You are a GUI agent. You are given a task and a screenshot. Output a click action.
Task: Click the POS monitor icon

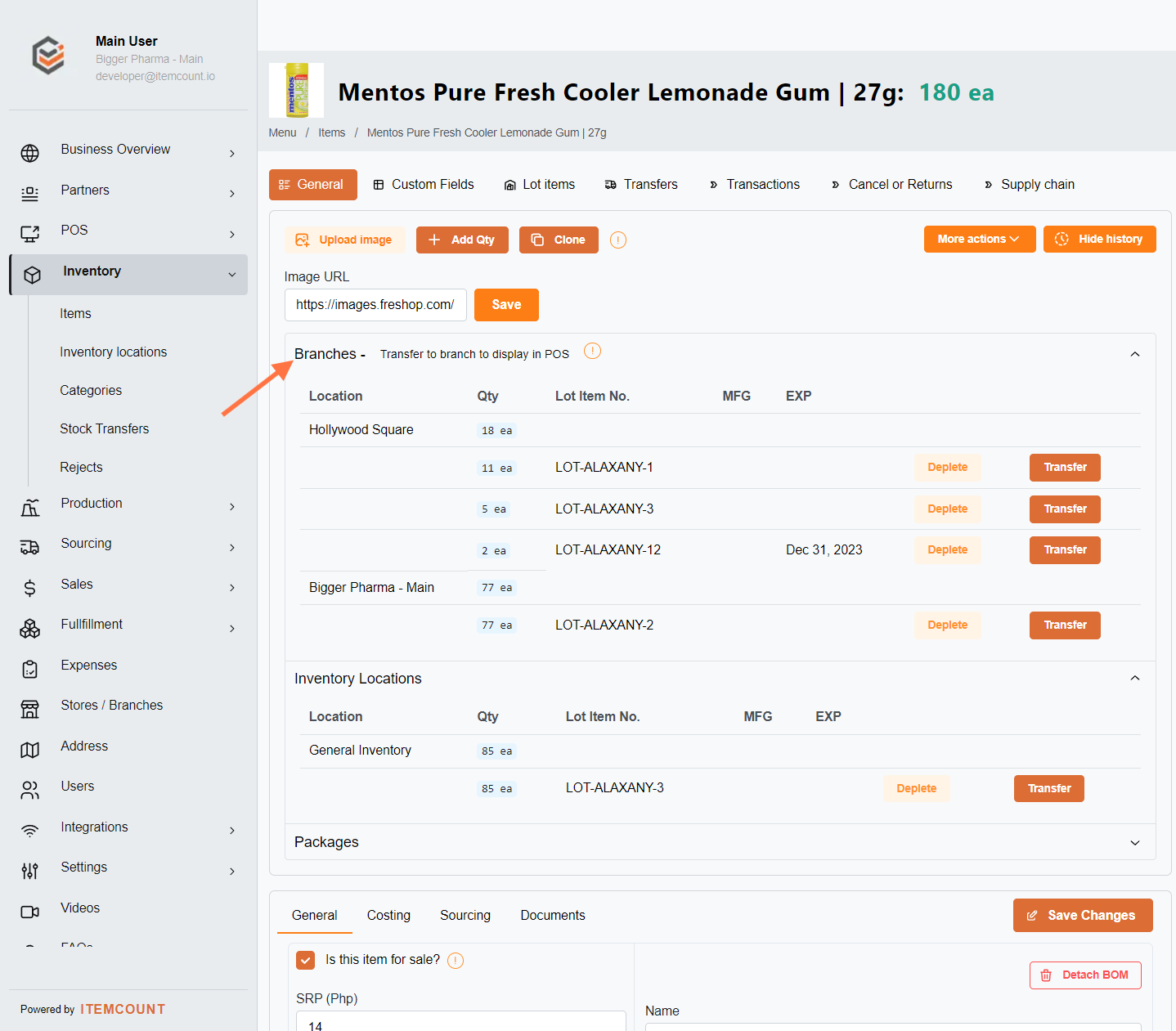(x=30, y=234)
